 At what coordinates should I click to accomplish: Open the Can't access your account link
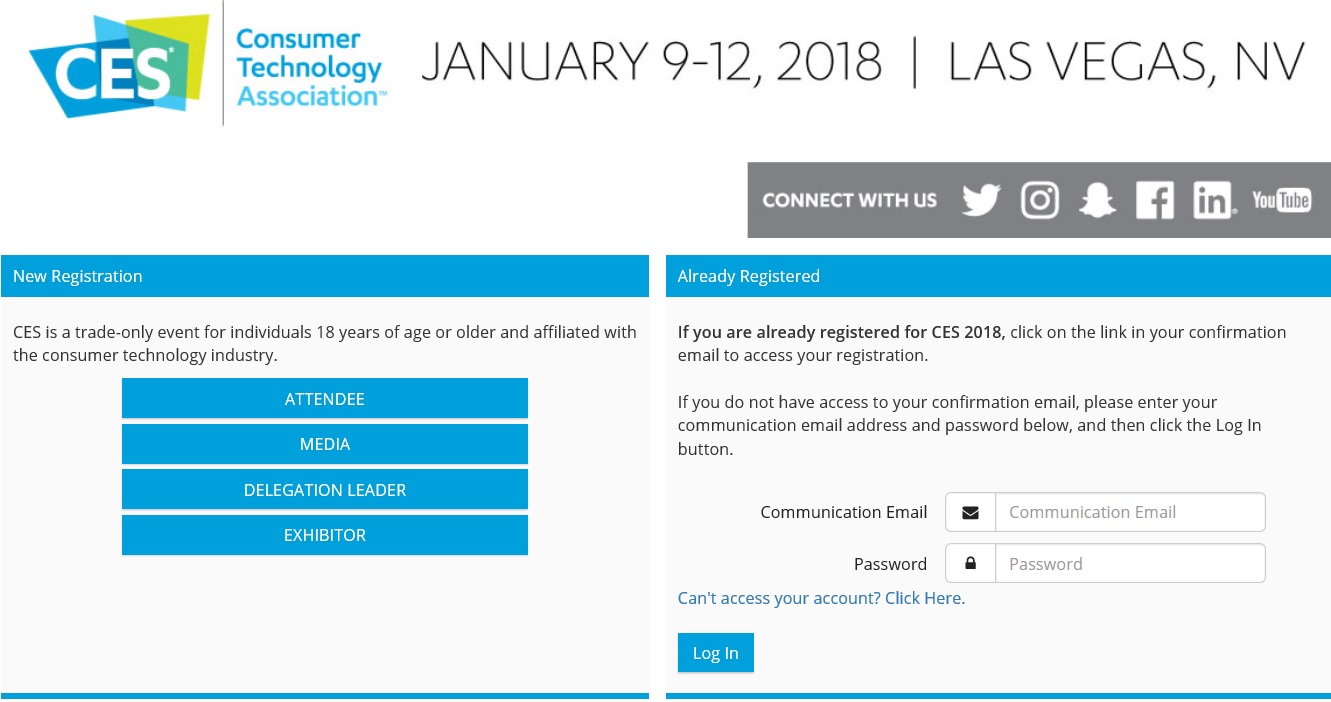[821, 598]
